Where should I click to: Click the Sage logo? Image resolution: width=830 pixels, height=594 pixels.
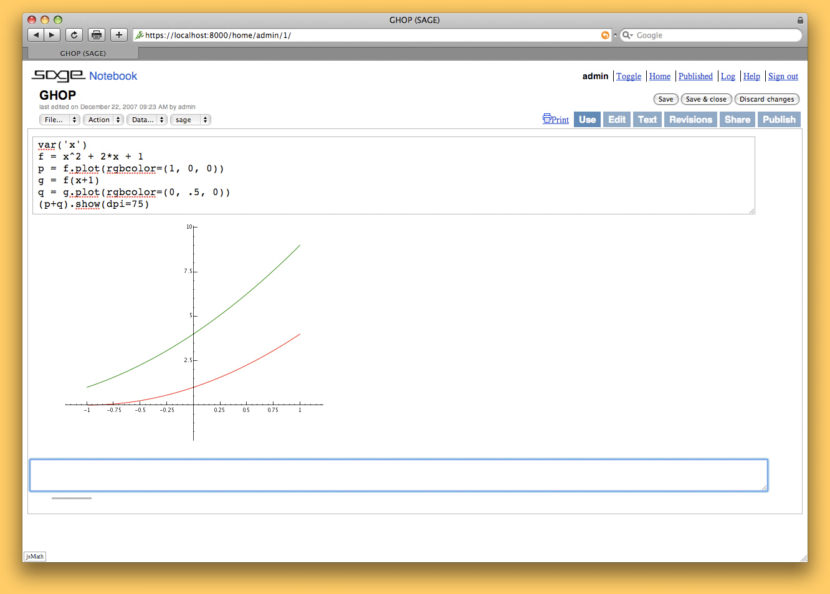[x=58, y=76]
